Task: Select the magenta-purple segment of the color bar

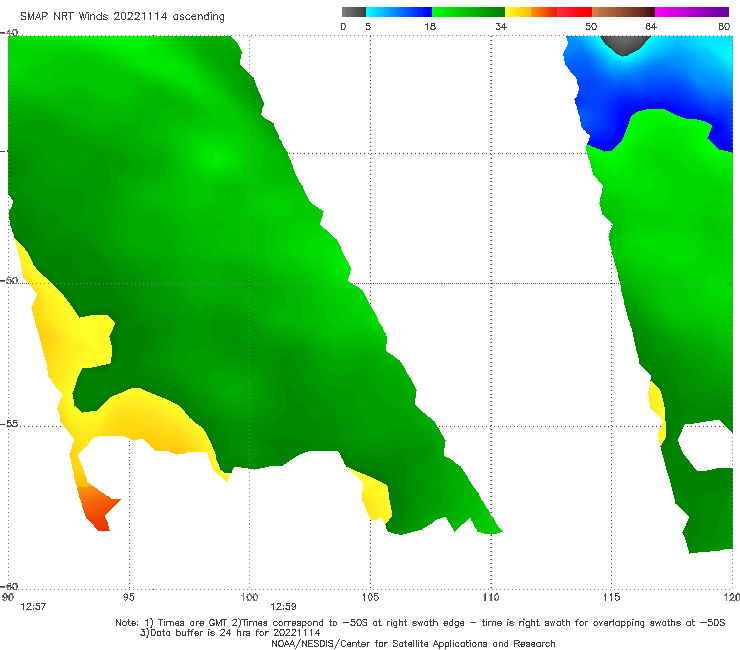Action: (x=692, y=12)
